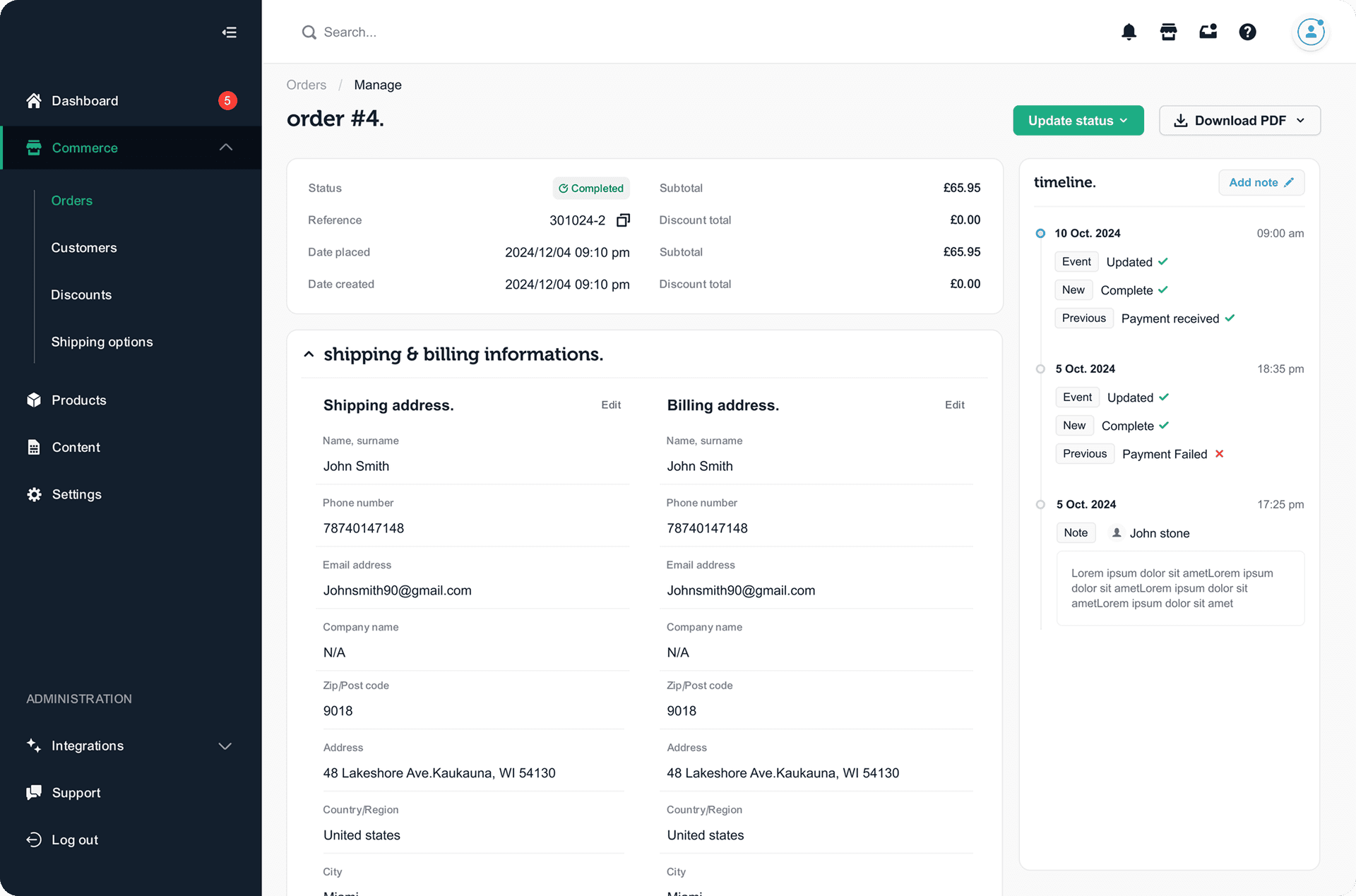Log out using the exit icon

(x=33, y=840)
